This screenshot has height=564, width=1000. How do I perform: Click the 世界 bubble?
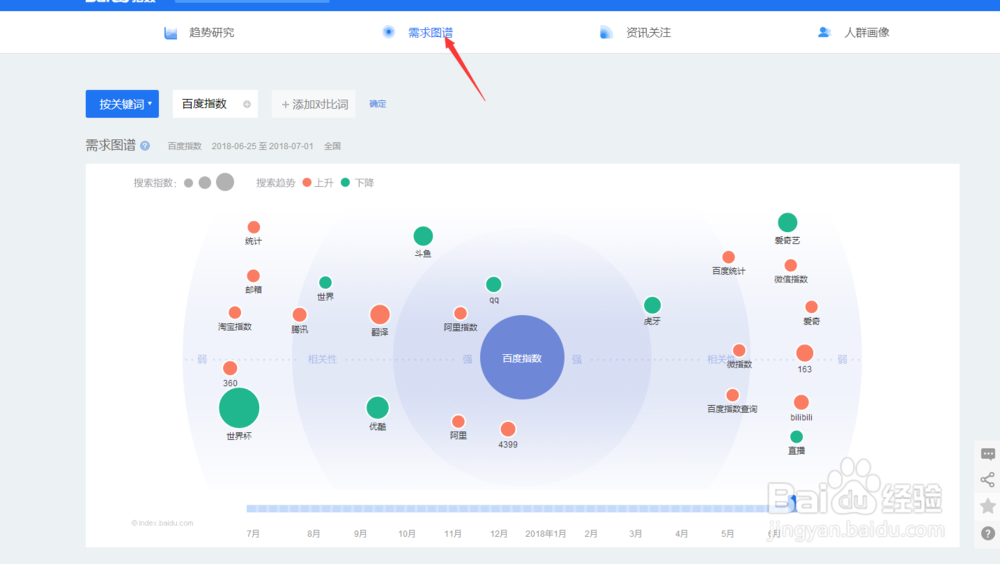[325, 282]
